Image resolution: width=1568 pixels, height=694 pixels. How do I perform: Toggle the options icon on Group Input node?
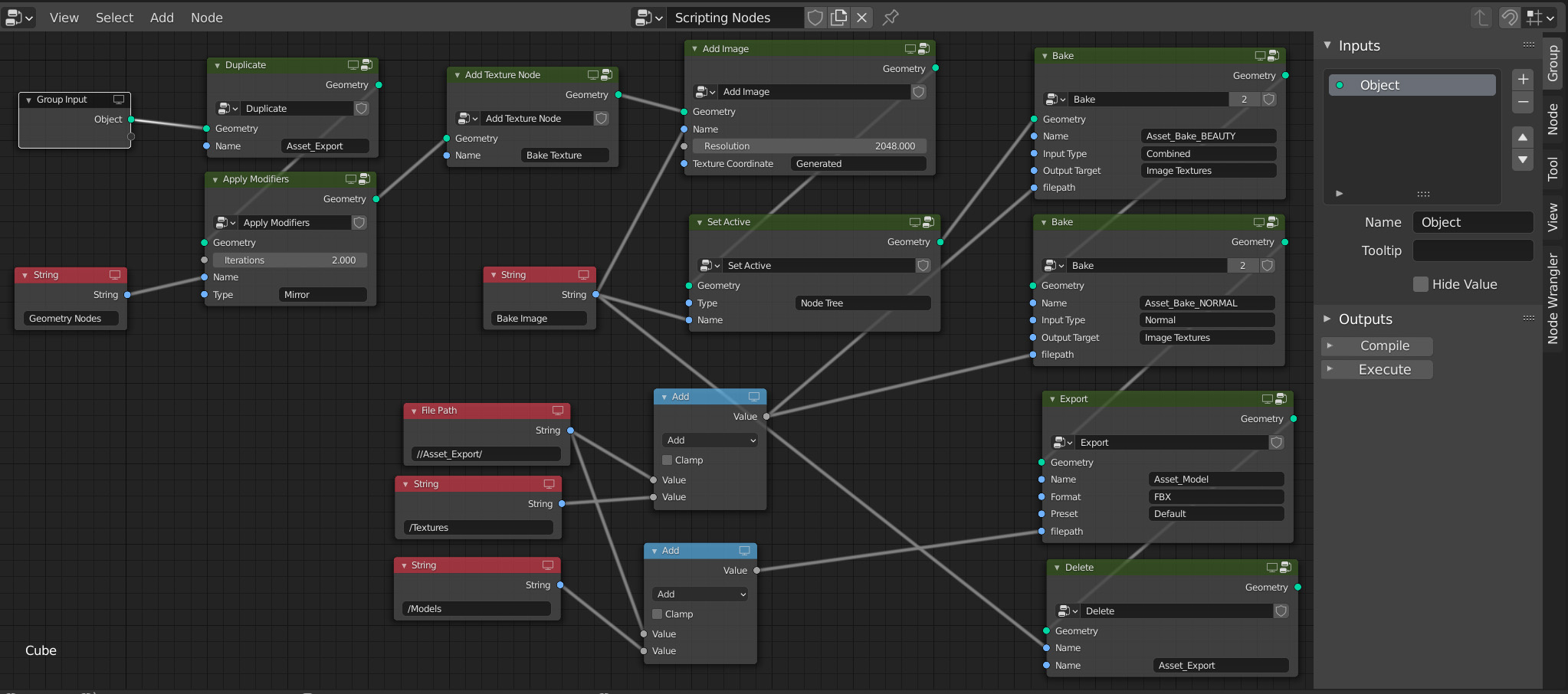pyautogui.click(x=119, y=100)
